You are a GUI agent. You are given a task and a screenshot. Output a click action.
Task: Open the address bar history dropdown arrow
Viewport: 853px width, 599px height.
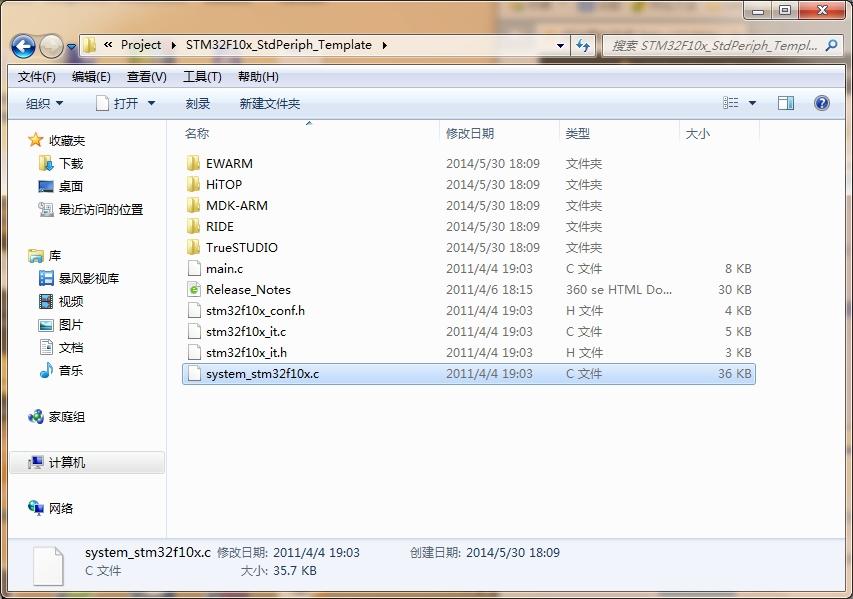click(x=560, y=45)
